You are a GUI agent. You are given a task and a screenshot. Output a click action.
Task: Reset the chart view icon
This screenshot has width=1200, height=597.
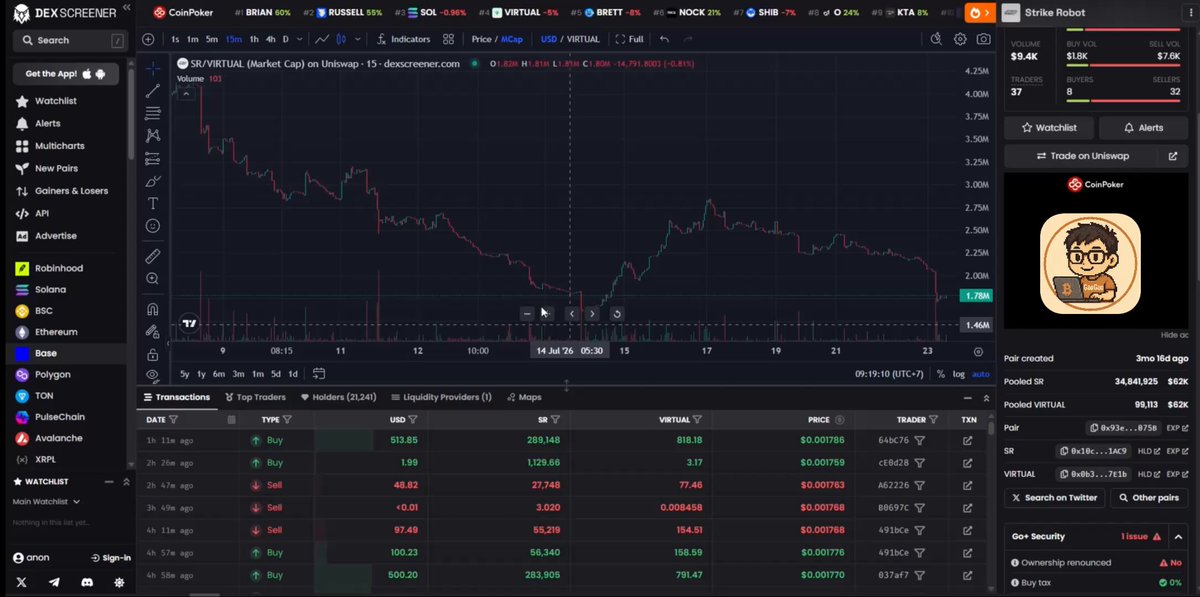(x=617, y=313)
